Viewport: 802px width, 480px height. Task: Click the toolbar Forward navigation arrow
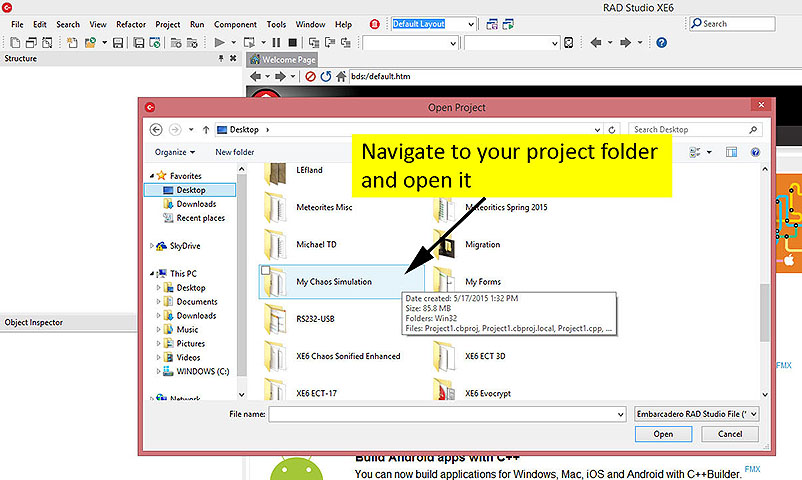click(x=625, y=42)
